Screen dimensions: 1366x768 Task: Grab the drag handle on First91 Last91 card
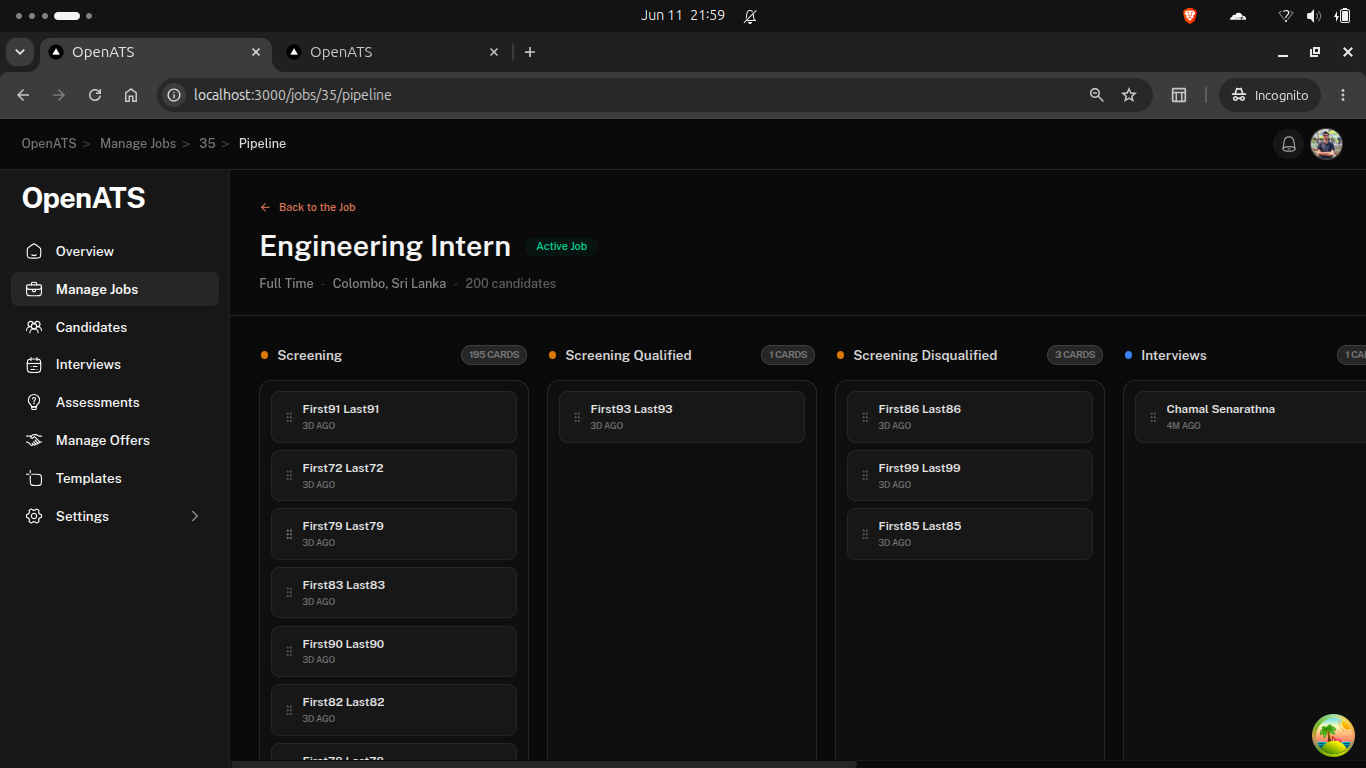tap(290, 417)
